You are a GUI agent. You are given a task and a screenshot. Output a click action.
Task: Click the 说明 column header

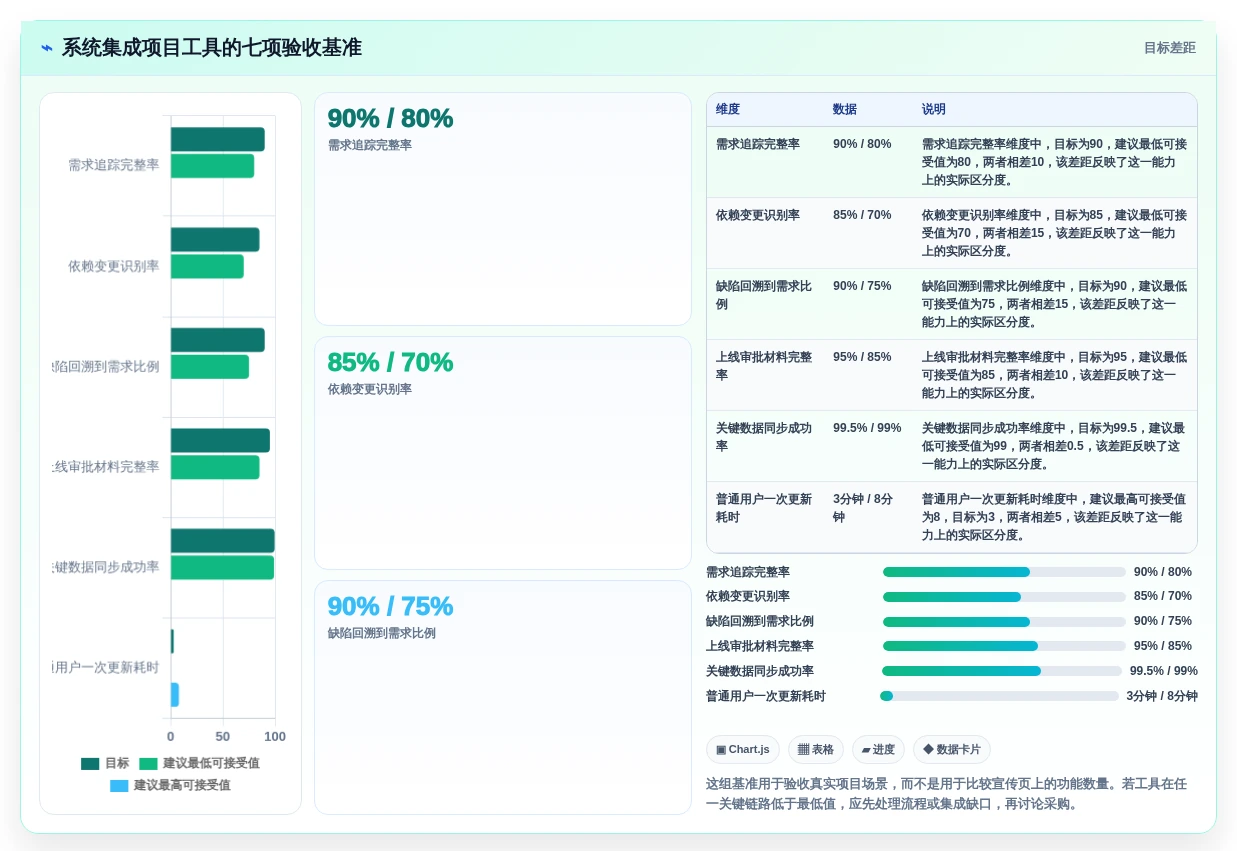pyautogui.click(x=934, y=110)
